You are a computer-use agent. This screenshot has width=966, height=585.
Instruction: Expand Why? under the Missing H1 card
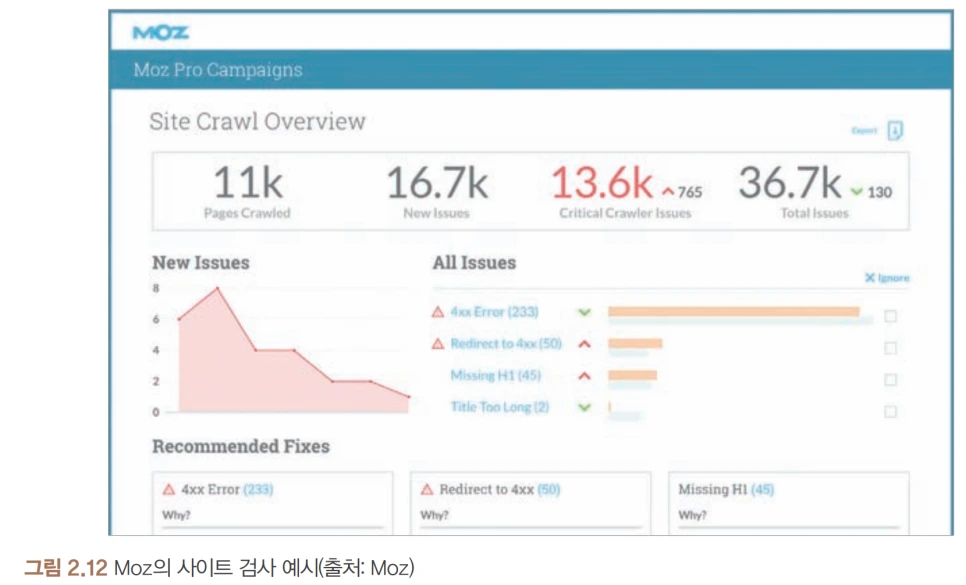692,515
